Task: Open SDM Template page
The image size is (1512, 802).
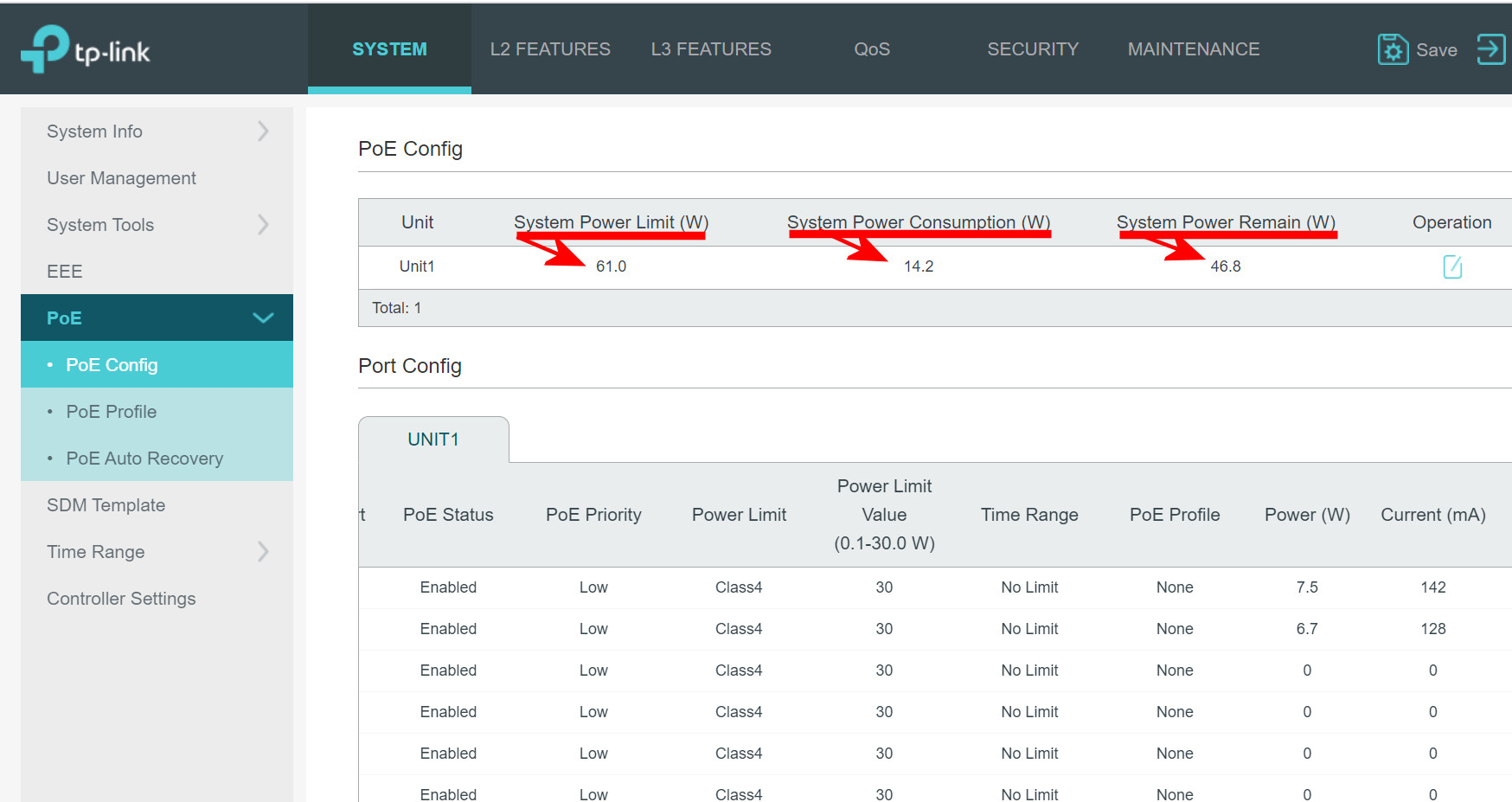Action: tap(157, 505)
